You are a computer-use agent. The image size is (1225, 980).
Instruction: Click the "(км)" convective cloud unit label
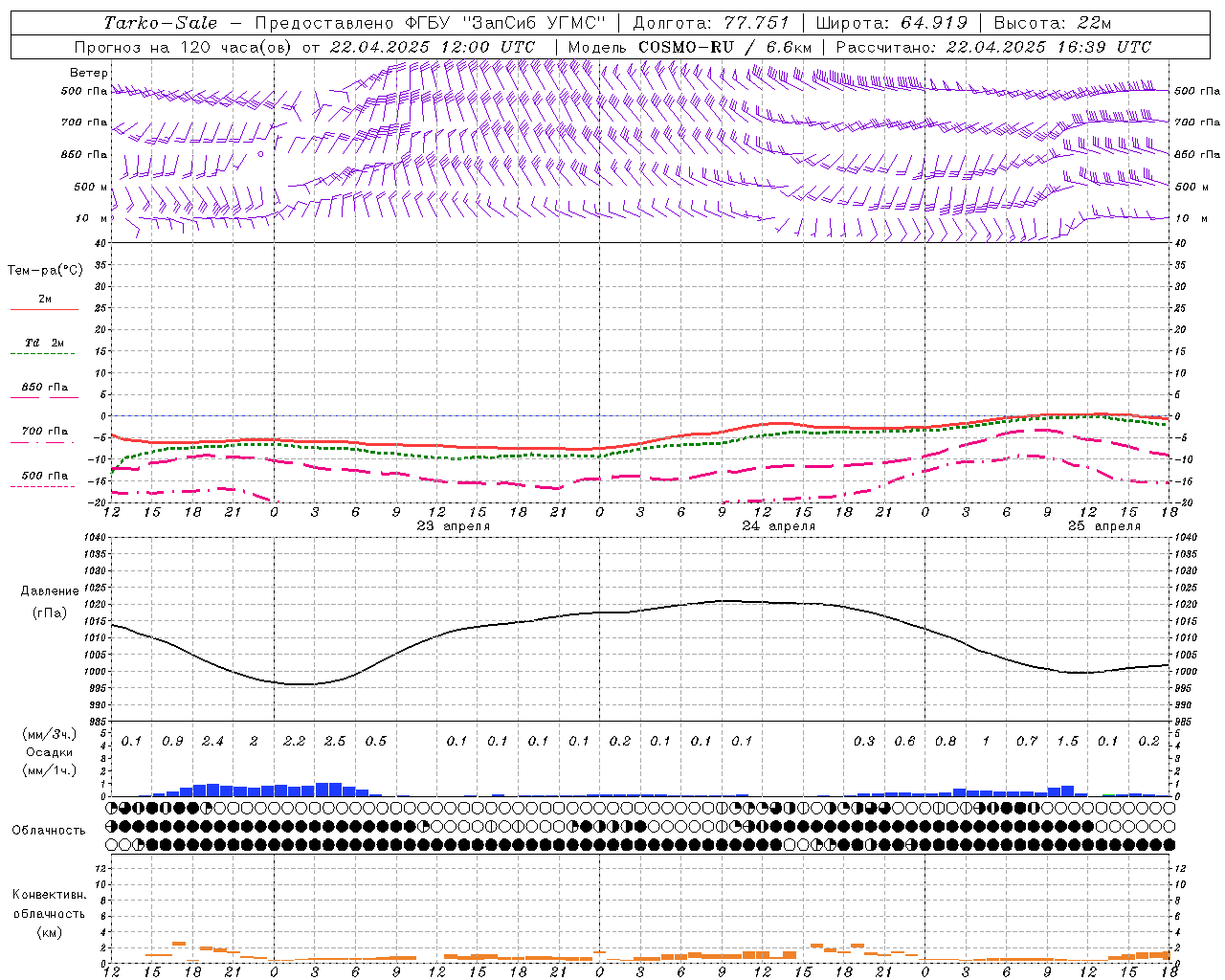(x=50, y=932)
